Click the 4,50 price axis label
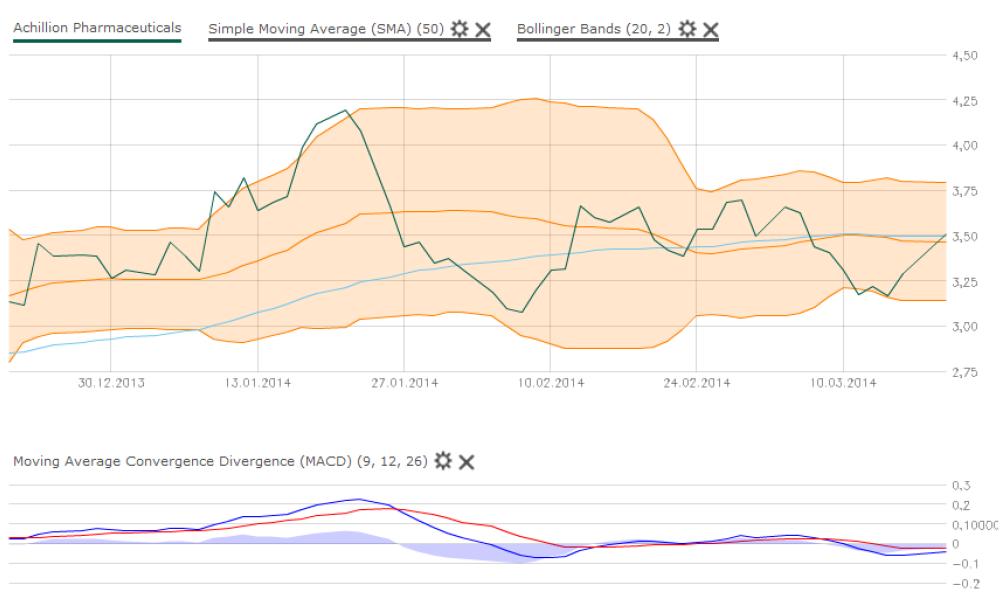Viewport: 1005px width, 606px height. (x=963, y=56)
